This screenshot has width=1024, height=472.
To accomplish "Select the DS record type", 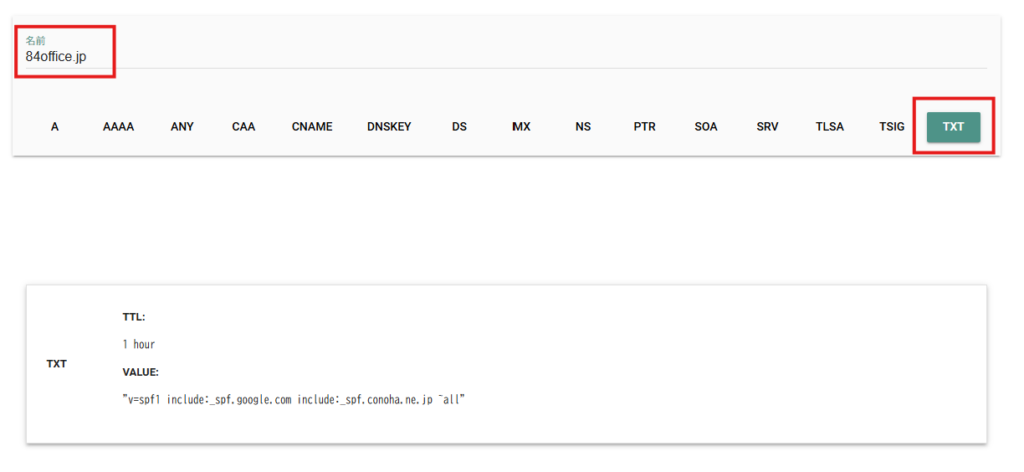I will tap(459, 127).
